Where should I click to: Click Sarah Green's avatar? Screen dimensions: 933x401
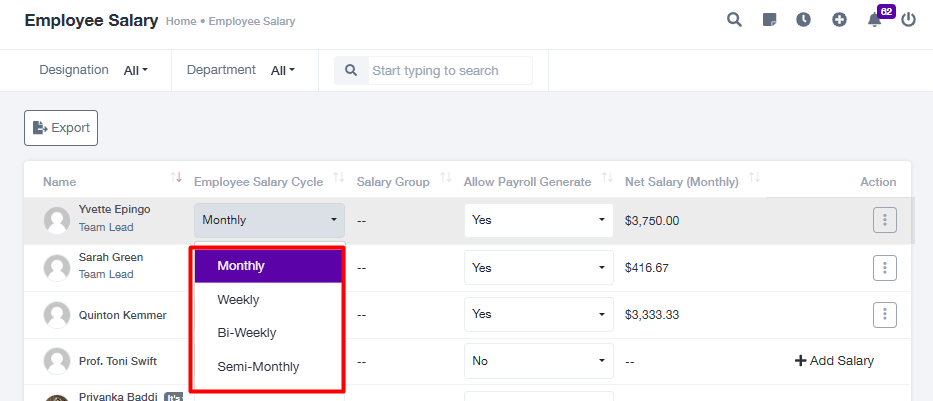pos(57,268)
